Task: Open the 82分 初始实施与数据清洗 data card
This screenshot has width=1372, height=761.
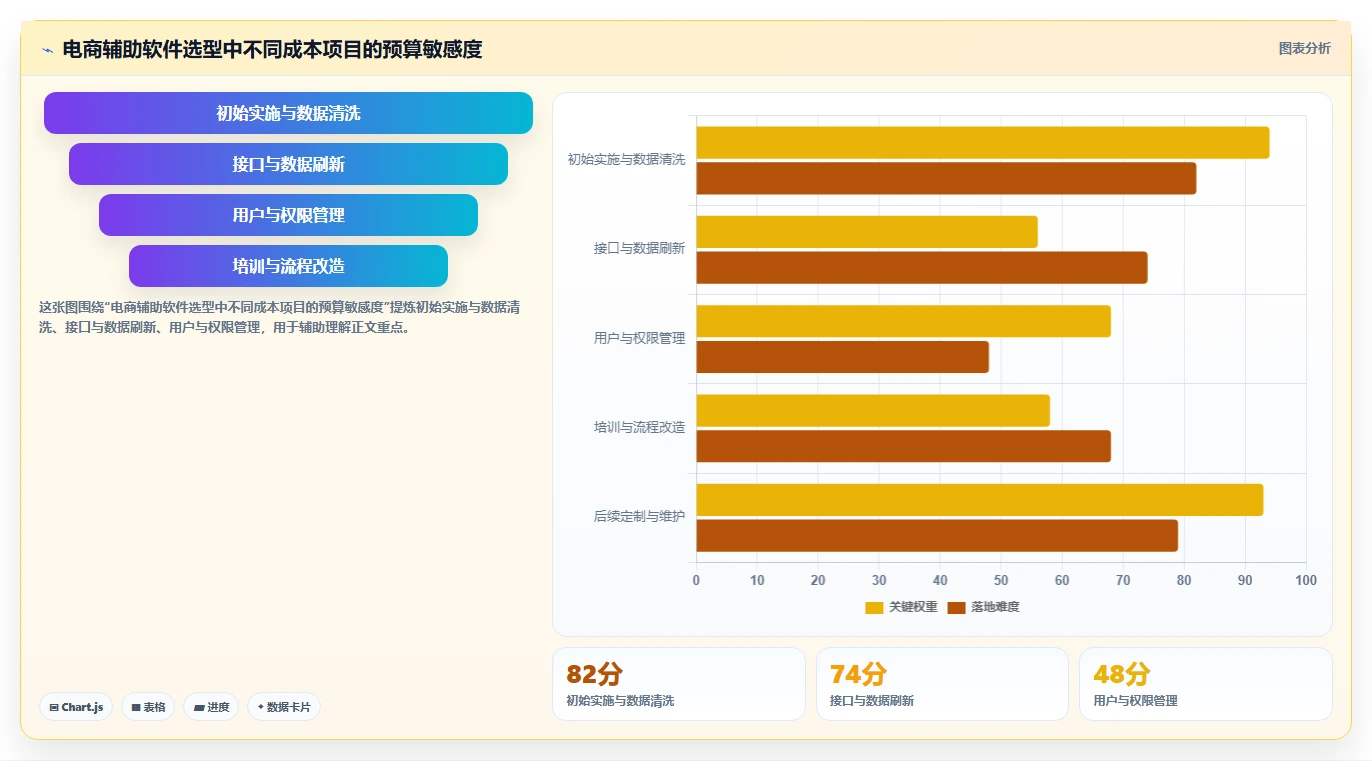Action: (x=679, y=684)
